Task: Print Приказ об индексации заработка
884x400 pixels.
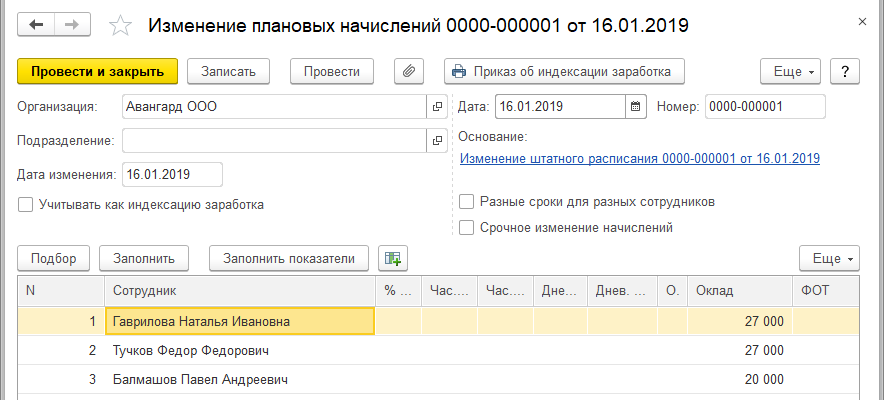Action: click(565, 71)
